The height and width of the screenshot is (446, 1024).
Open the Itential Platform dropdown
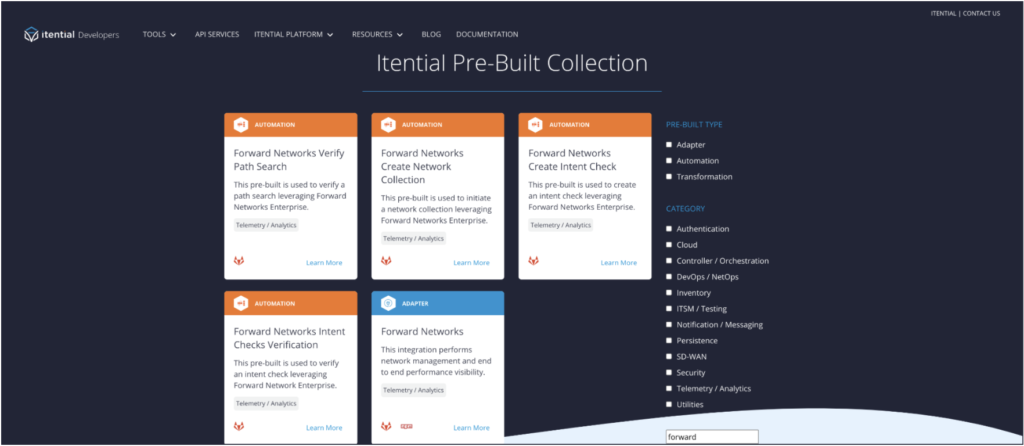(292, 35)
